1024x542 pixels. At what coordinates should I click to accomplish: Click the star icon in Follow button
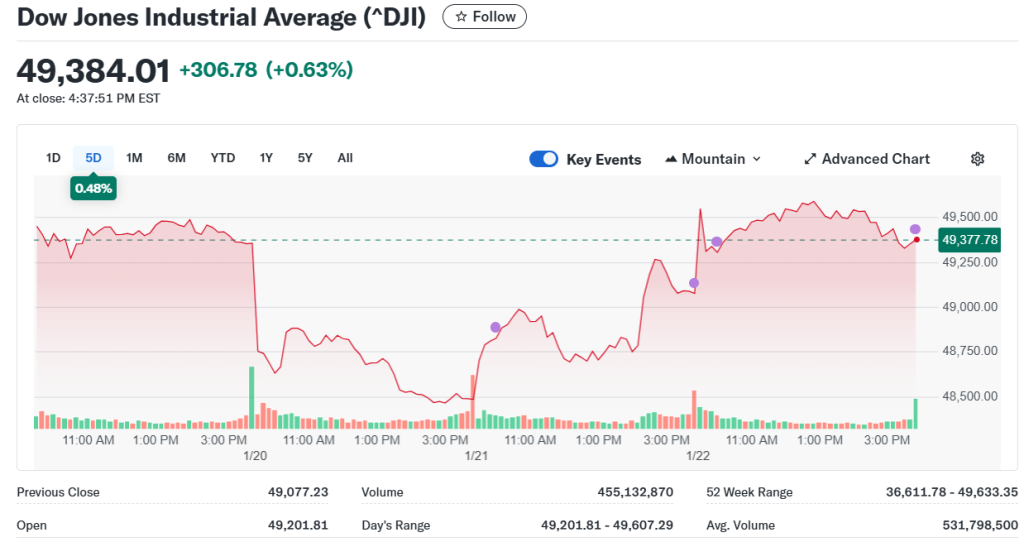point(461,17)
